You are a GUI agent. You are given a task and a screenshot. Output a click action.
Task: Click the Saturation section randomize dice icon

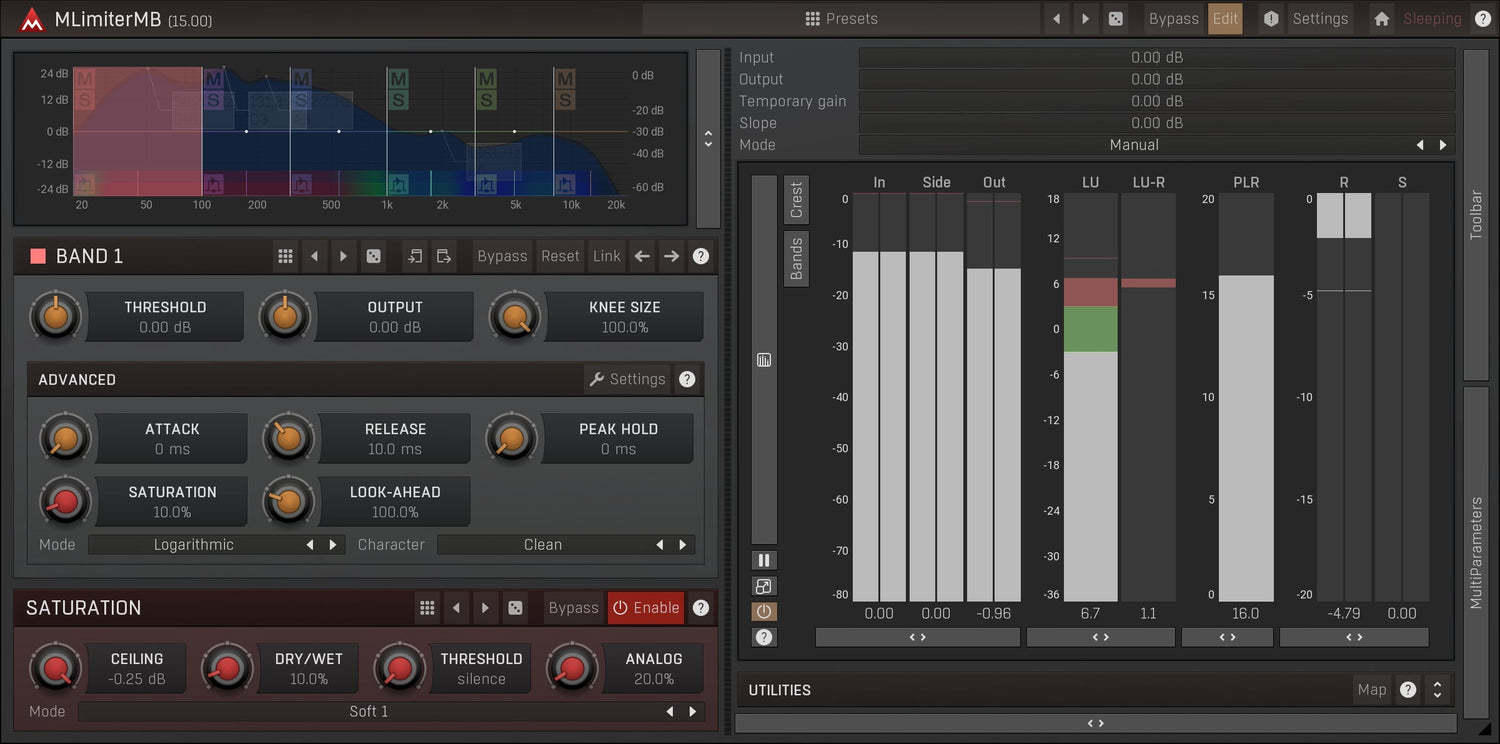point(514,608)
